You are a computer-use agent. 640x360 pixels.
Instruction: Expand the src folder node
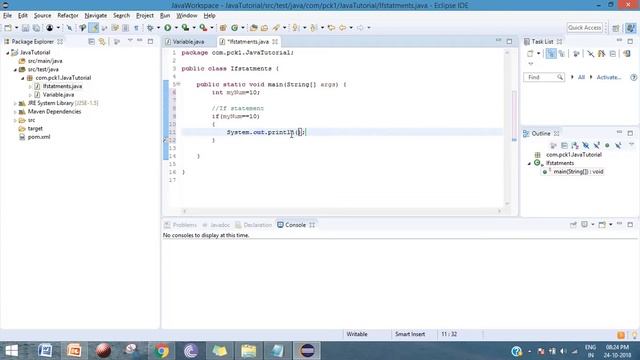(x=15, y=120)
